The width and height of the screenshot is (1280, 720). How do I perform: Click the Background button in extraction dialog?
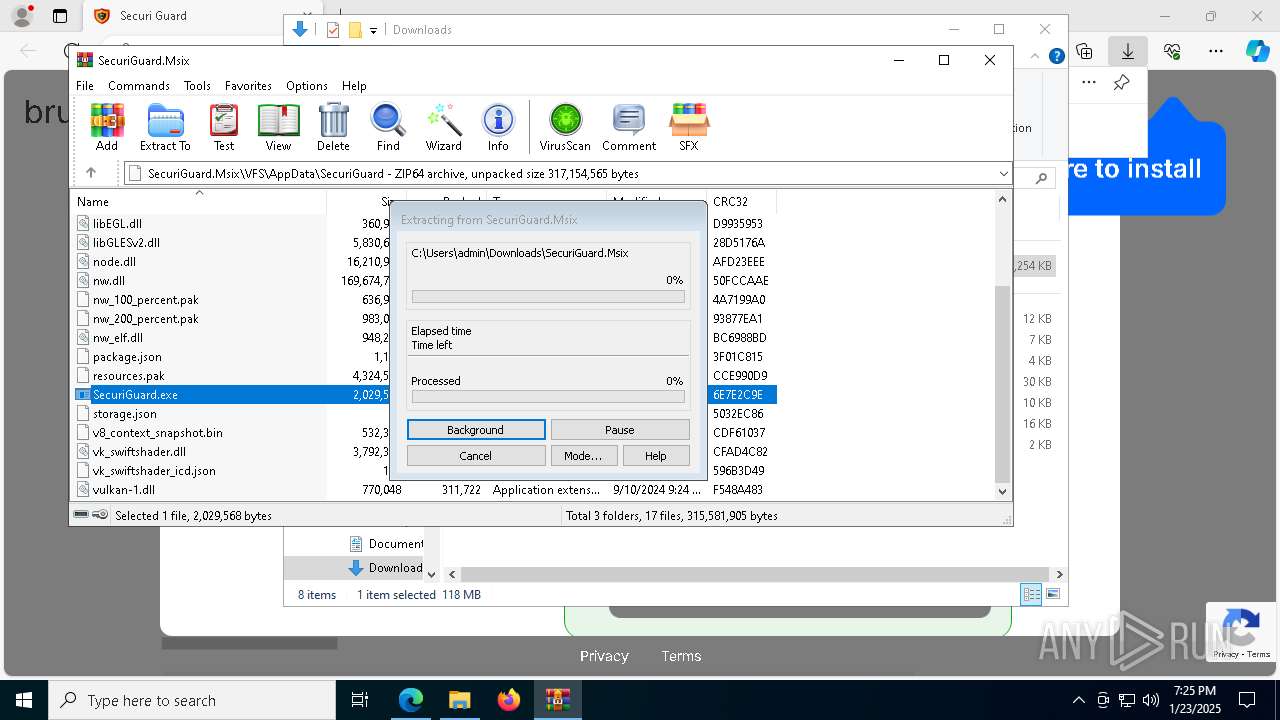click(476, 430)
